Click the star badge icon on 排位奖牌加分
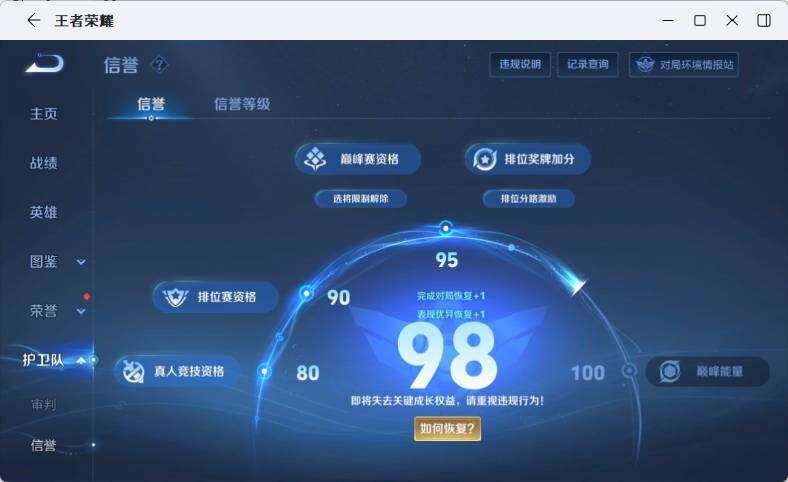The image size is (788, 482). click(x=484, y=159)
